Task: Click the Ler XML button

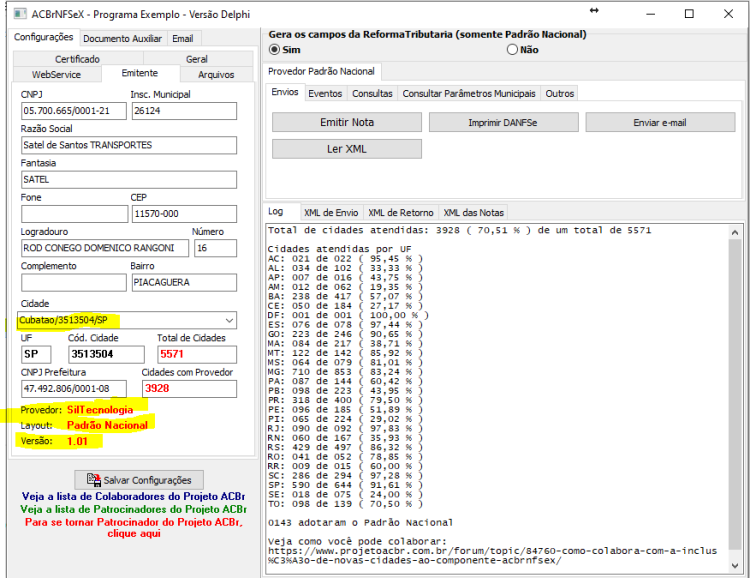Action: [347, 149]
